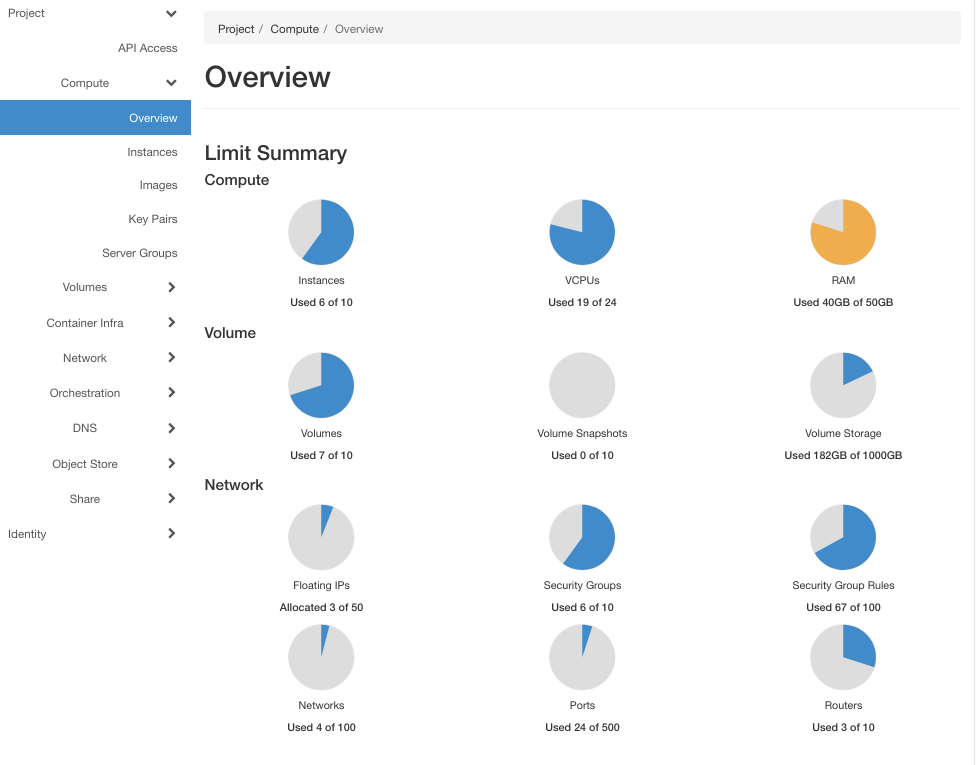This screenshot has width=976, height=765.
Task: Expand the Network sidebar group
Action: click(171, 358)
